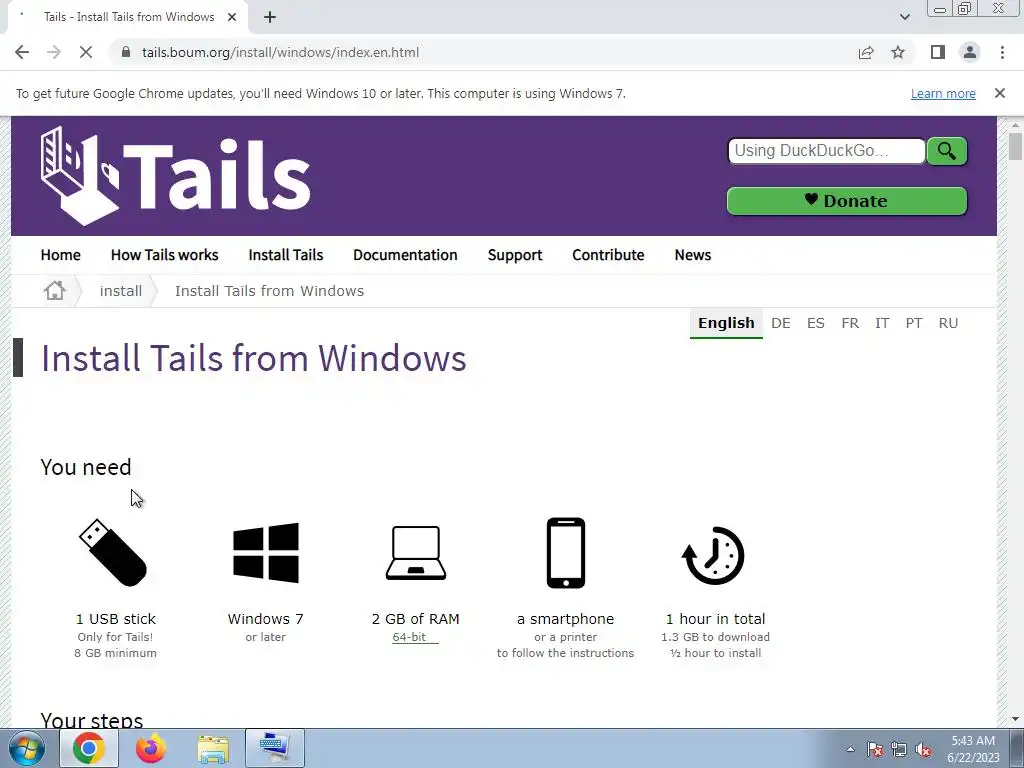Viewport: 1024px width, 768px height.
Task: Click the 1 USB stick label
Action: [x=116, y=619]
